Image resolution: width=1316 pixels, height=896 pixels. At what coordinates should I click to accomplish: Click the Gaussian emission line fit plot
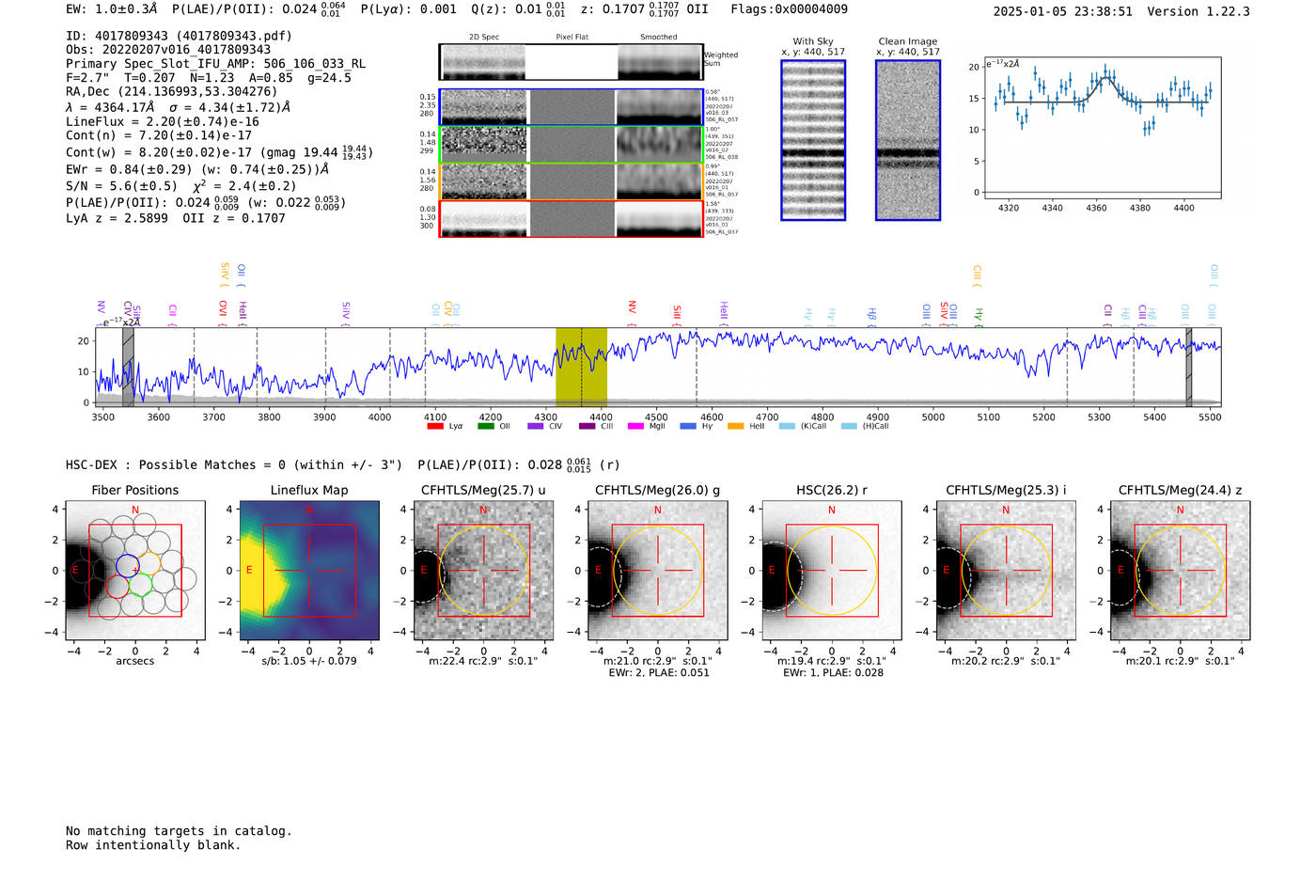(1102, 128)
